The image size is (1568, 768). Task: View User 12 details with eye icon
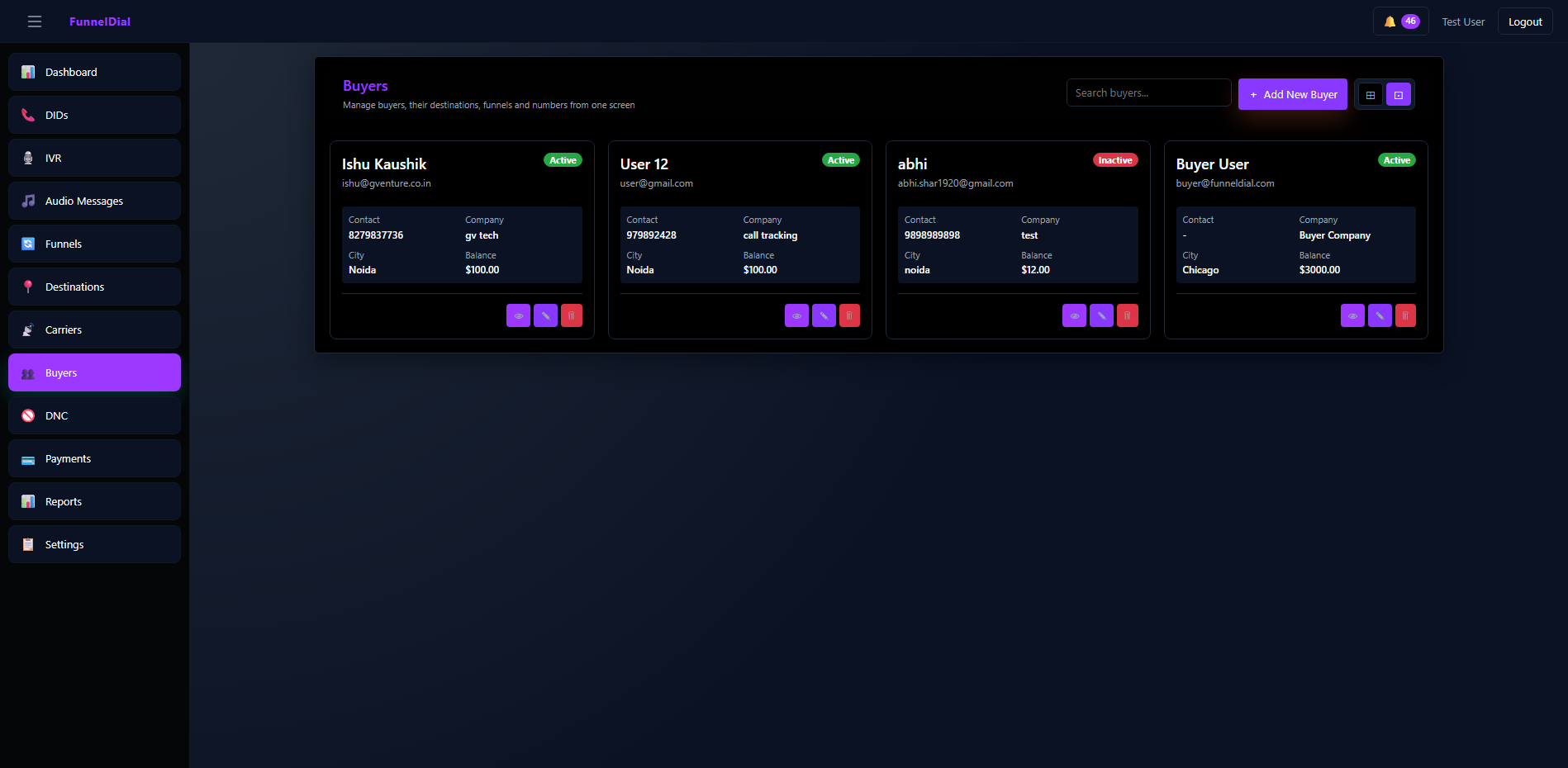[796, 315]
